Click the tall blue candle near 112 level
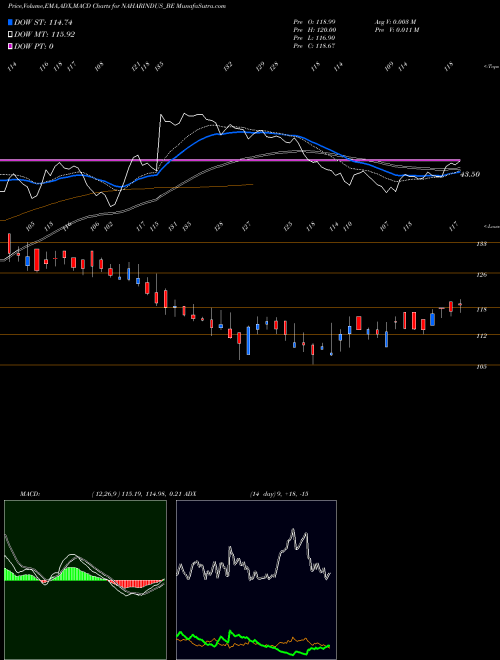The width and height of the screenshot is (500, 660). click(248, 340)
